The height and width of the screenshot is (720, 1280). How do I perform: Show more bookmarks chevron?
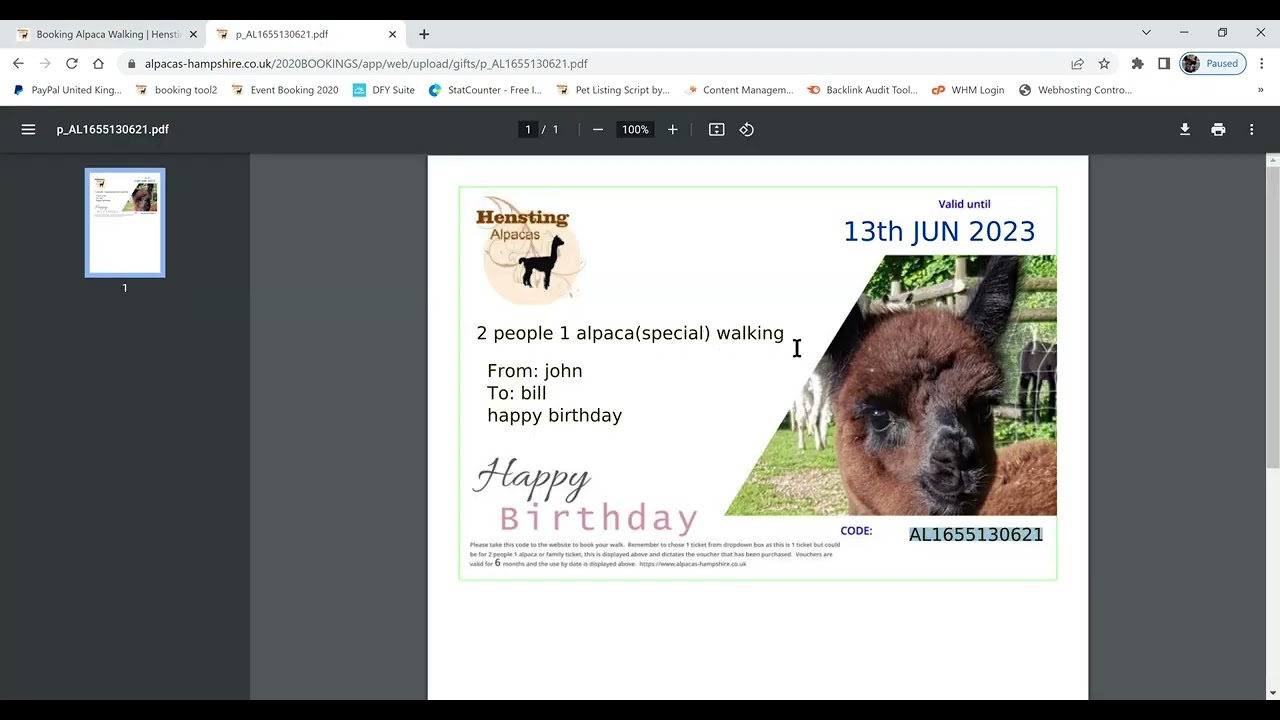pos(1260,90)
